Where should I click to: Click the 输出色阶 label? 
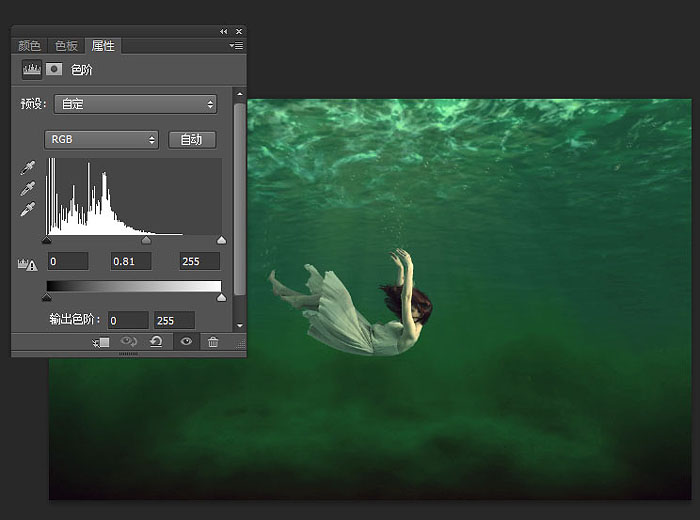[75, 319]
